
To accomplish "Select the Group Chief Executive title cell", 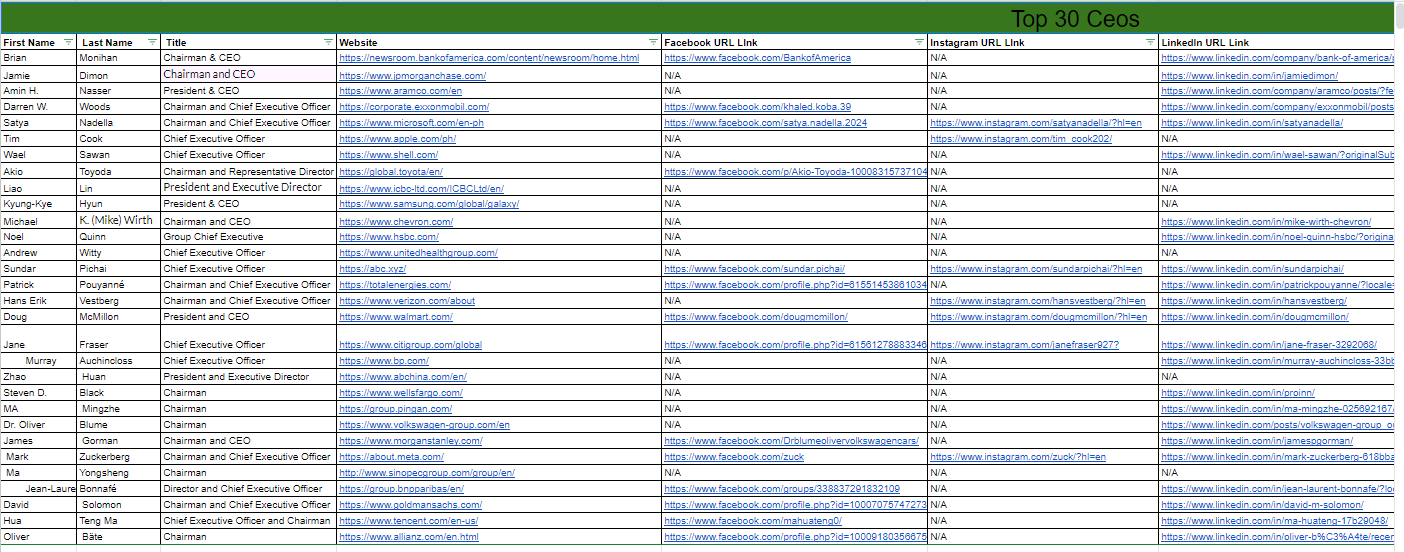I will (x=248, y=237).
